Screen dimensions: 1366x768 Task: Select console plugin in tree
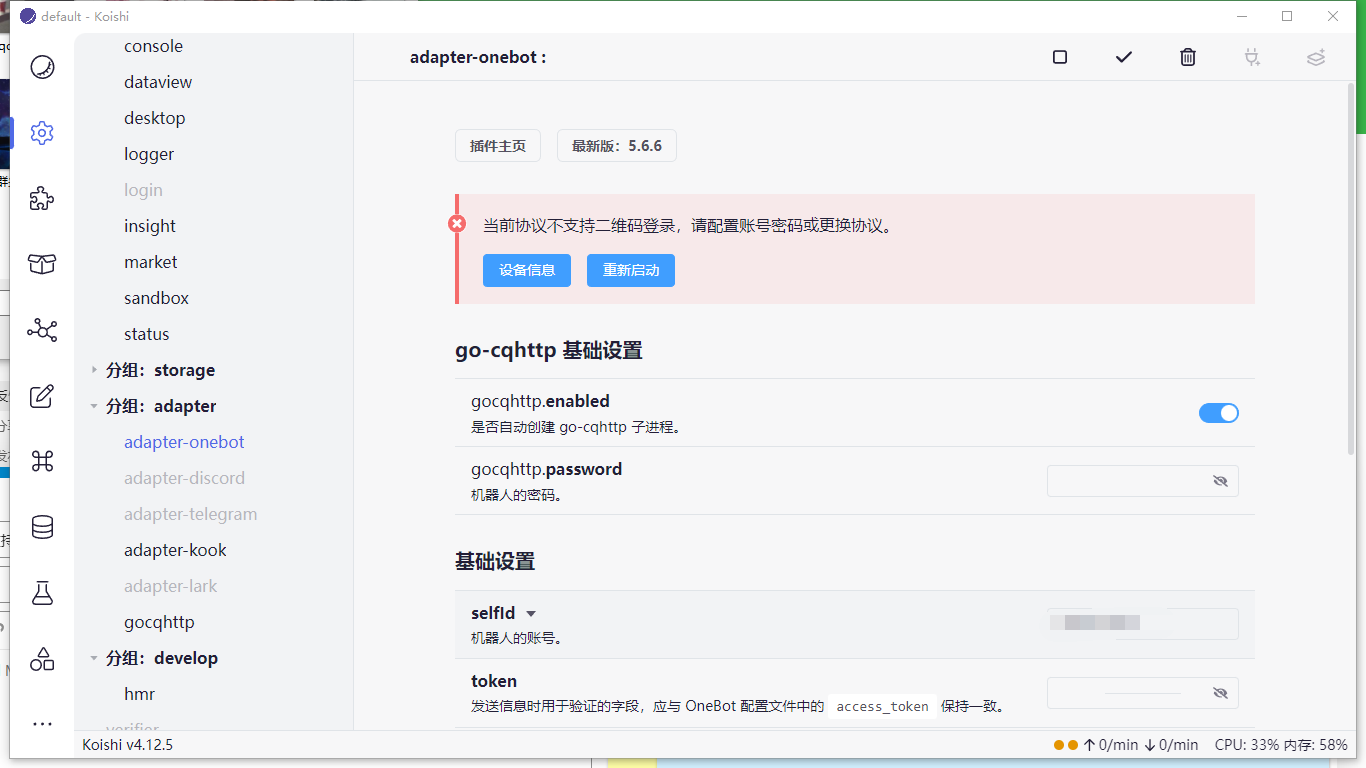click(x=153, y=46)
